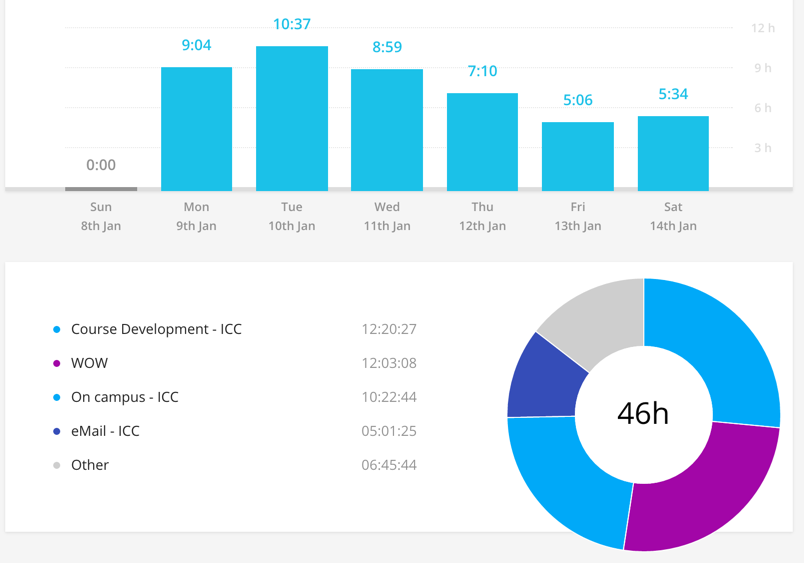Screen dimensions: 804x563
Task: Select the 06:45:44 duration value
Action: pyautogui.click(x=389, y=465)
